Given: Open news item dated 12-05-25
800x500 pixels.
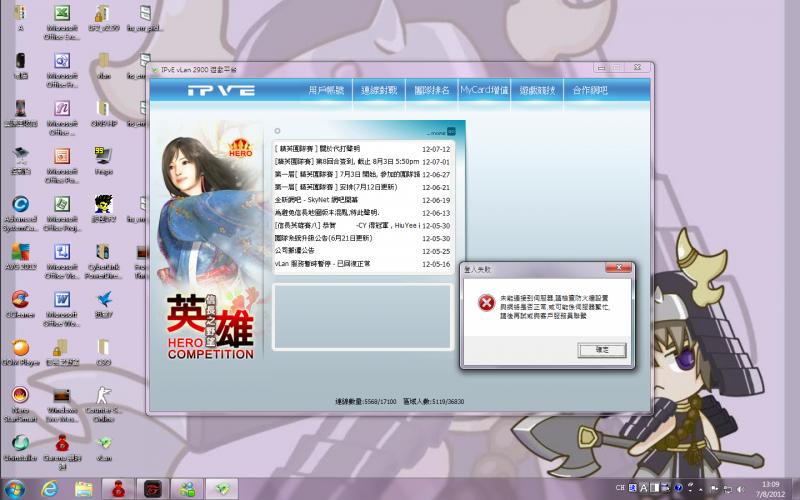Looking at the screenshot, I should (363, 251).
